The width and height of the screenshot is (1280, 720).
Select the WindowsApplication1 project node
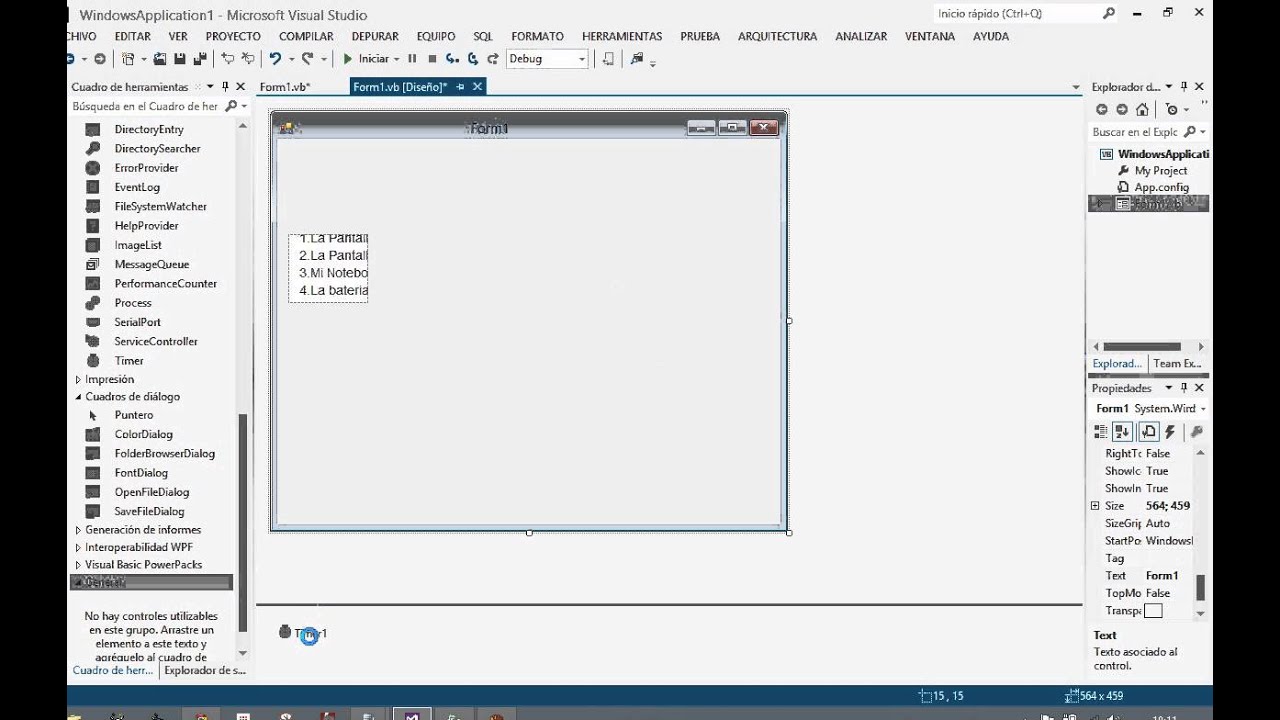point(1163,154)
